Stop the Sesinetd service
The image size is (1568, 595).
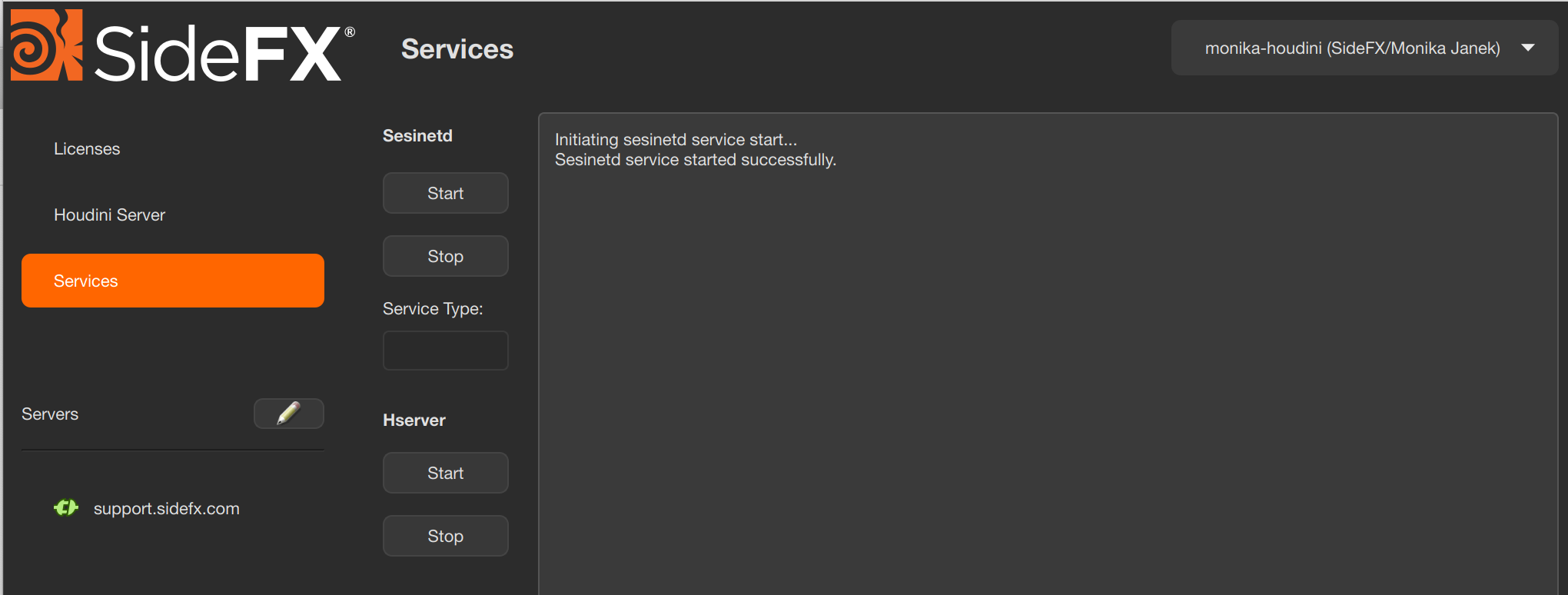[x=445, y=256]
